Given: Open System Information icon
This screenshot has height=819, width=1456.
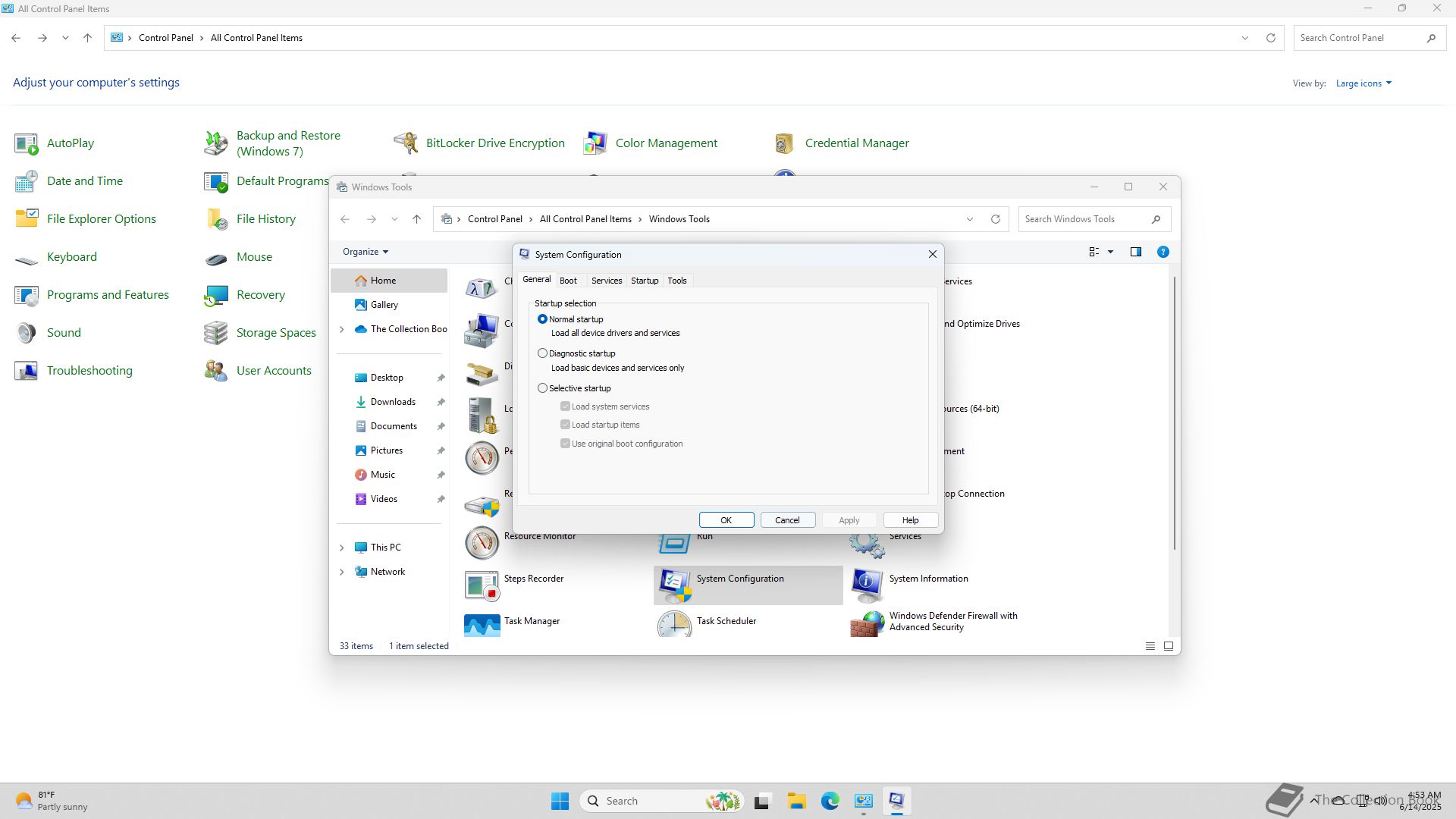Looking at the screenshot, I should (x=867, y=584).
